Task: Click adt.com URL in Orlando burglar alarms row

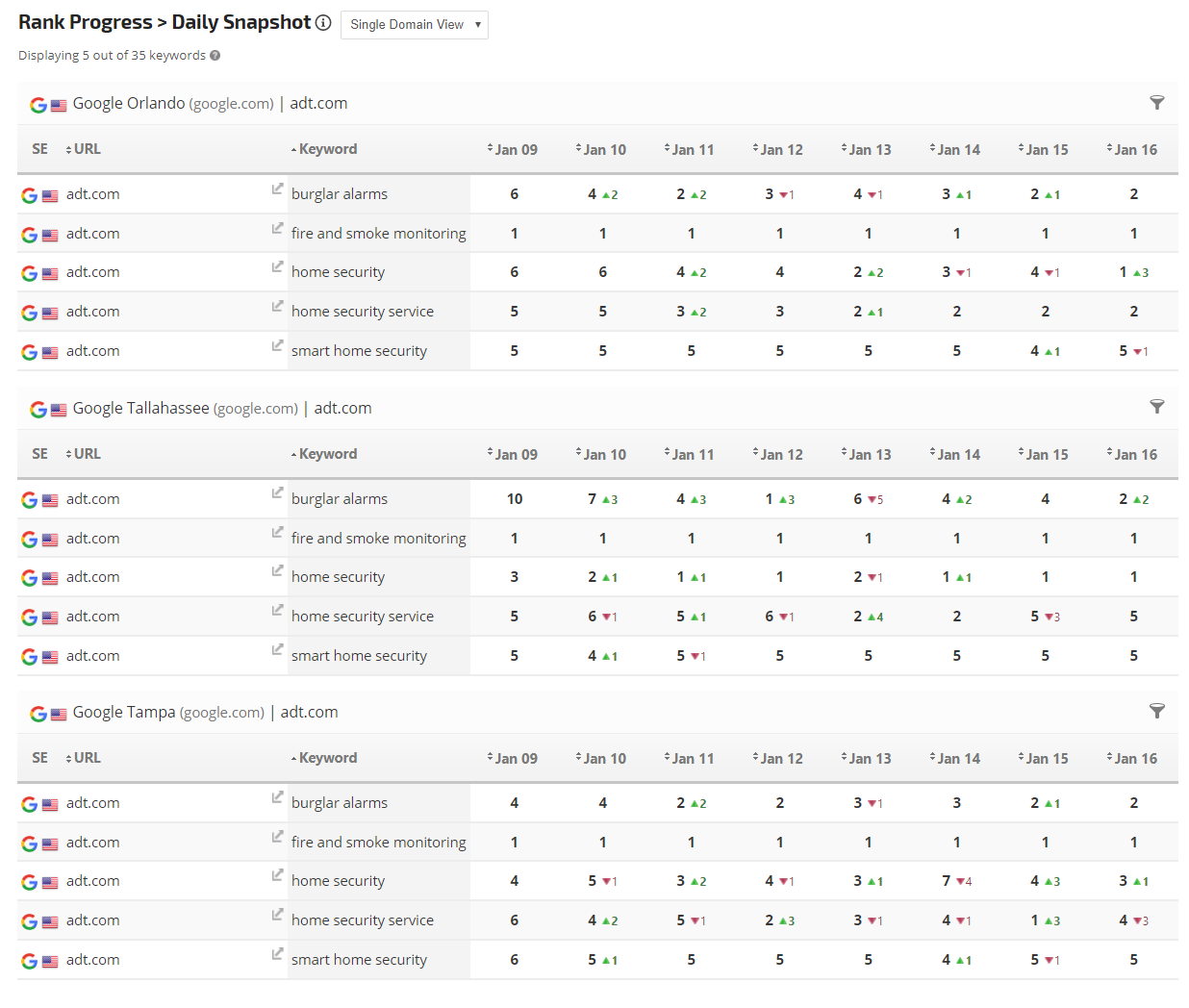Action: (93, 194)
